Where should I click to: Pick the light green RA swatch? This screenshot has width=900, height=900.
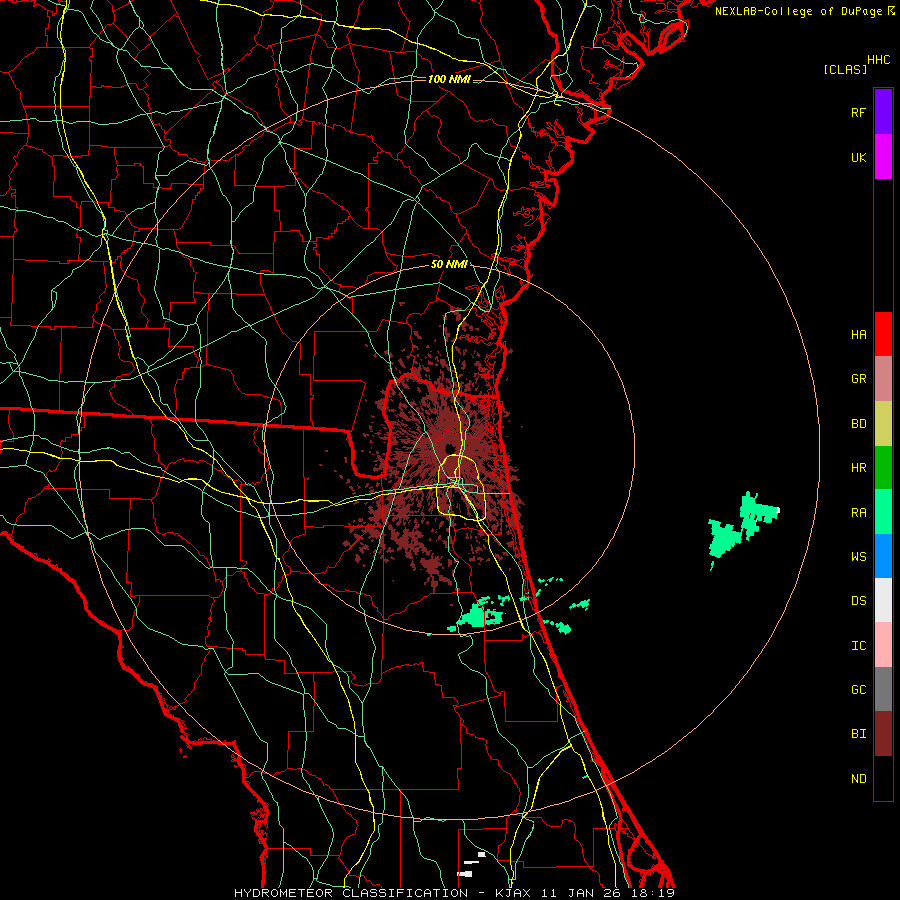883,512
